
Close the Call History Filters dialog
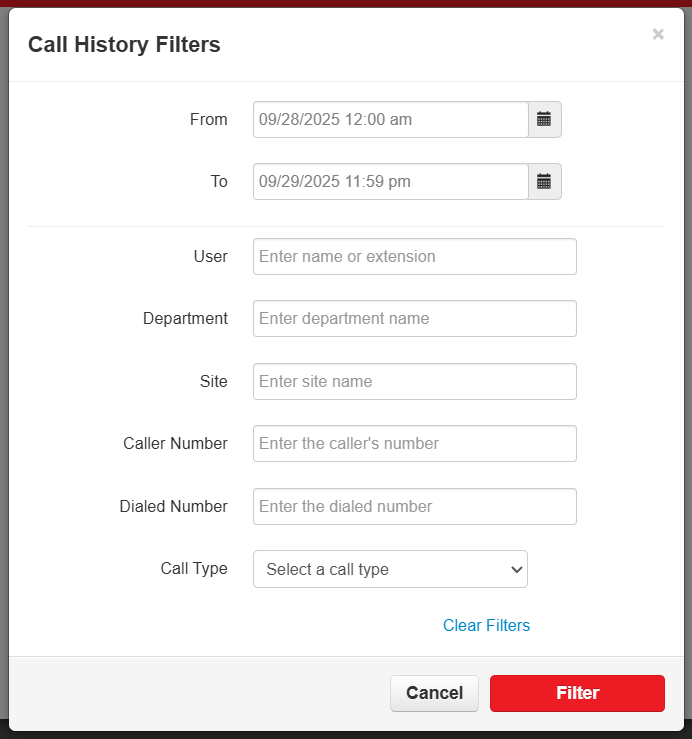(x=658, y=34)
